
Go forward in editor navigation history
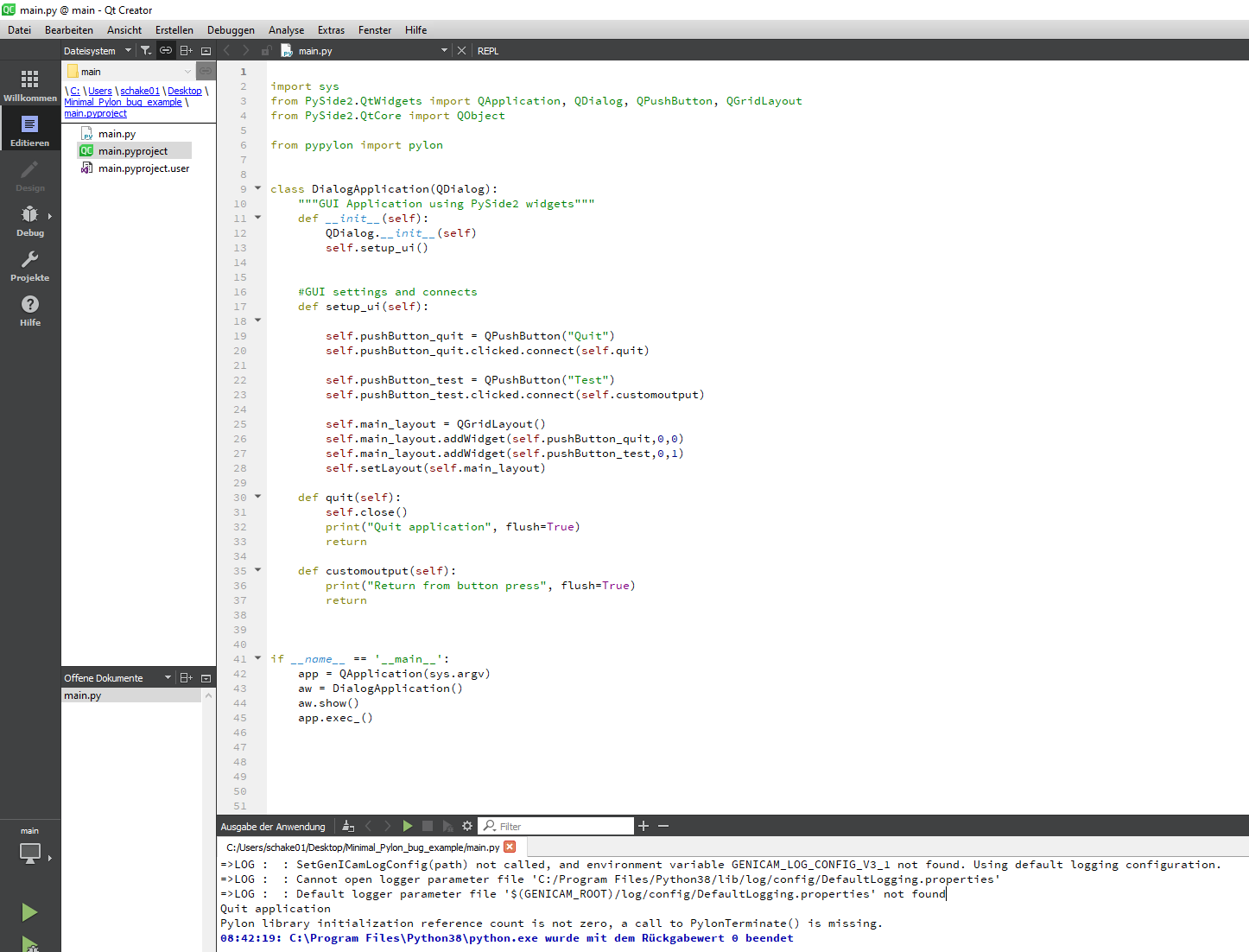pos(246,51)
